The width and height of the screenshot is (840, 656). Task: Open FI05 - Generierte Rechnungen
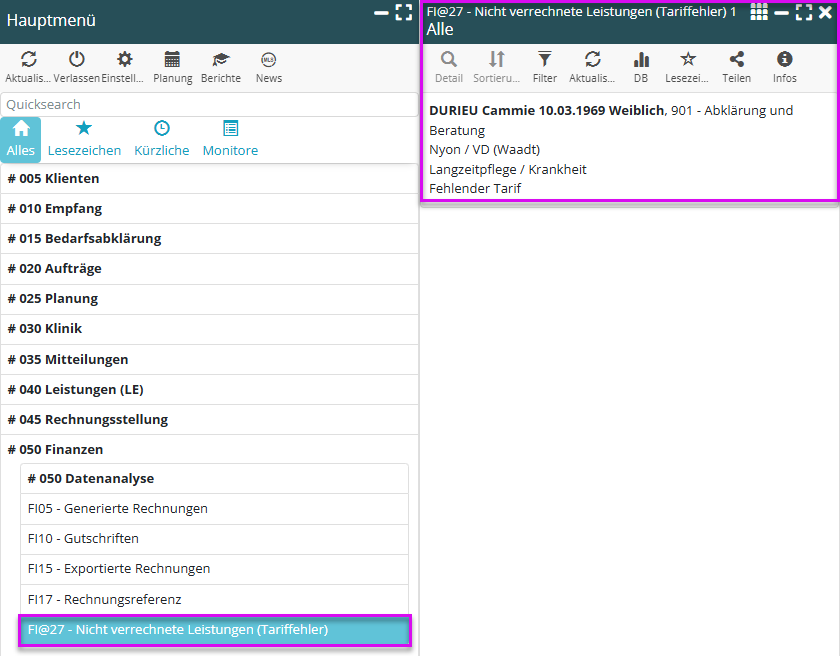point(214,508)
